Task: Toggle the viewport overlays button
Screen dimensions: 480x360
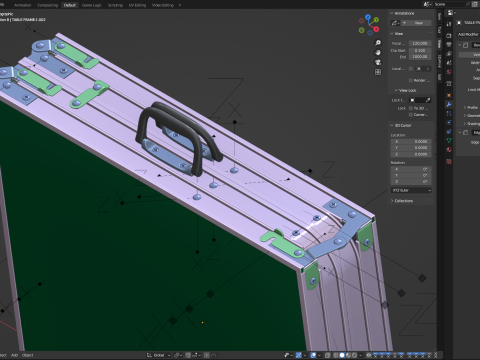Action: [313, 355]
